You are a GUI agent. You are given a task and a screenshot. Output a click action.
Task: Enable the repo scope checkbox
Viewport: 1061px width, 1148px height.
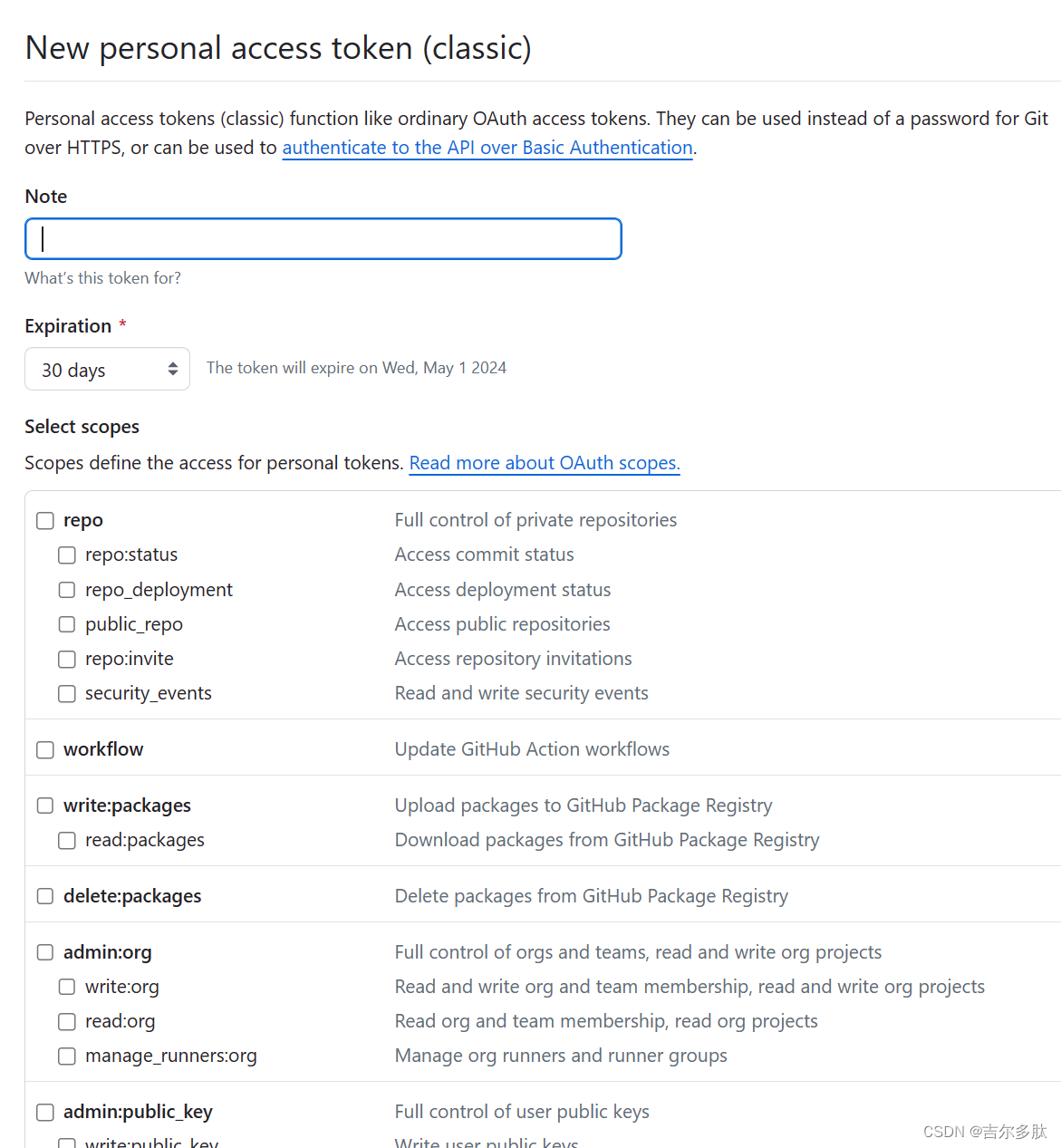pos(45,520)
